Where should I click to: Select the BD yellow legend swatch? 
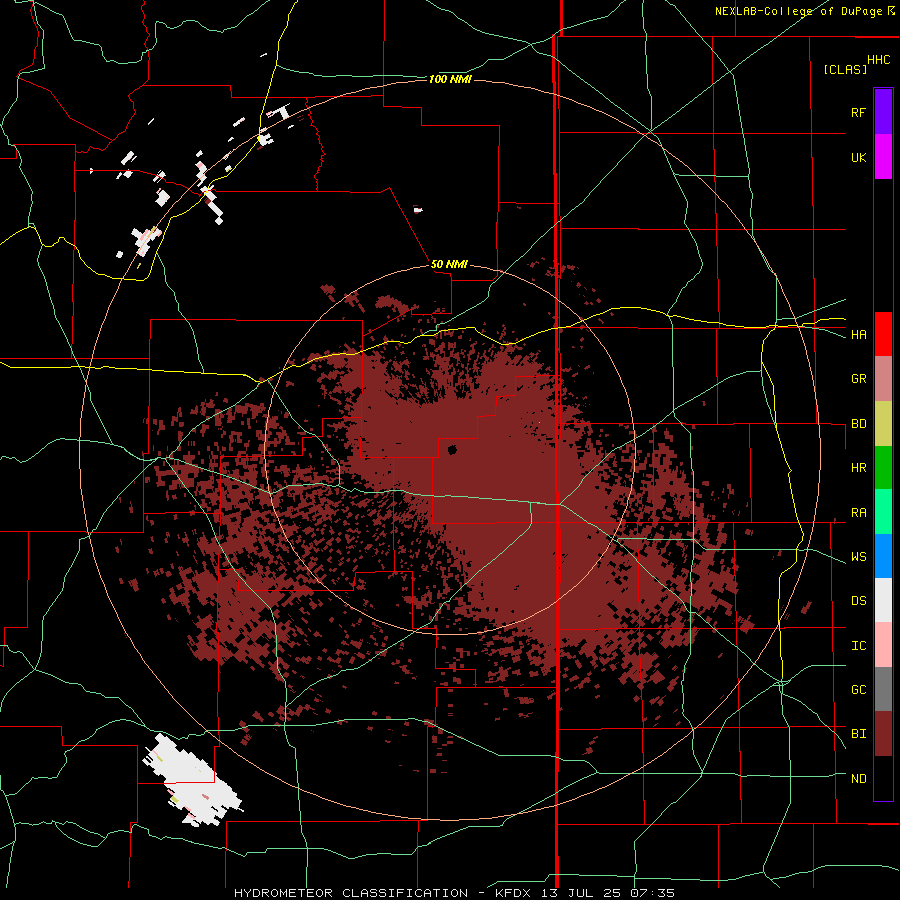[x=883, y=424]
